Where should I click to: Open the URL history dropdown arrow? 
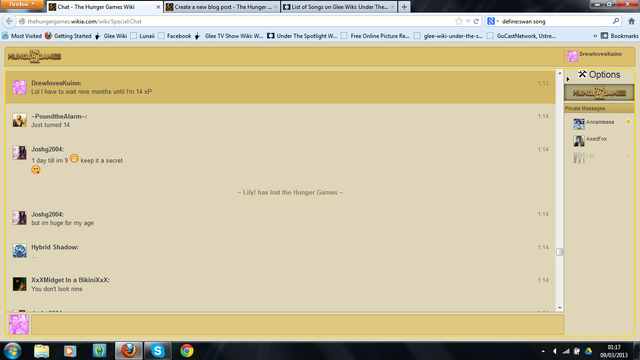point(468,21)
